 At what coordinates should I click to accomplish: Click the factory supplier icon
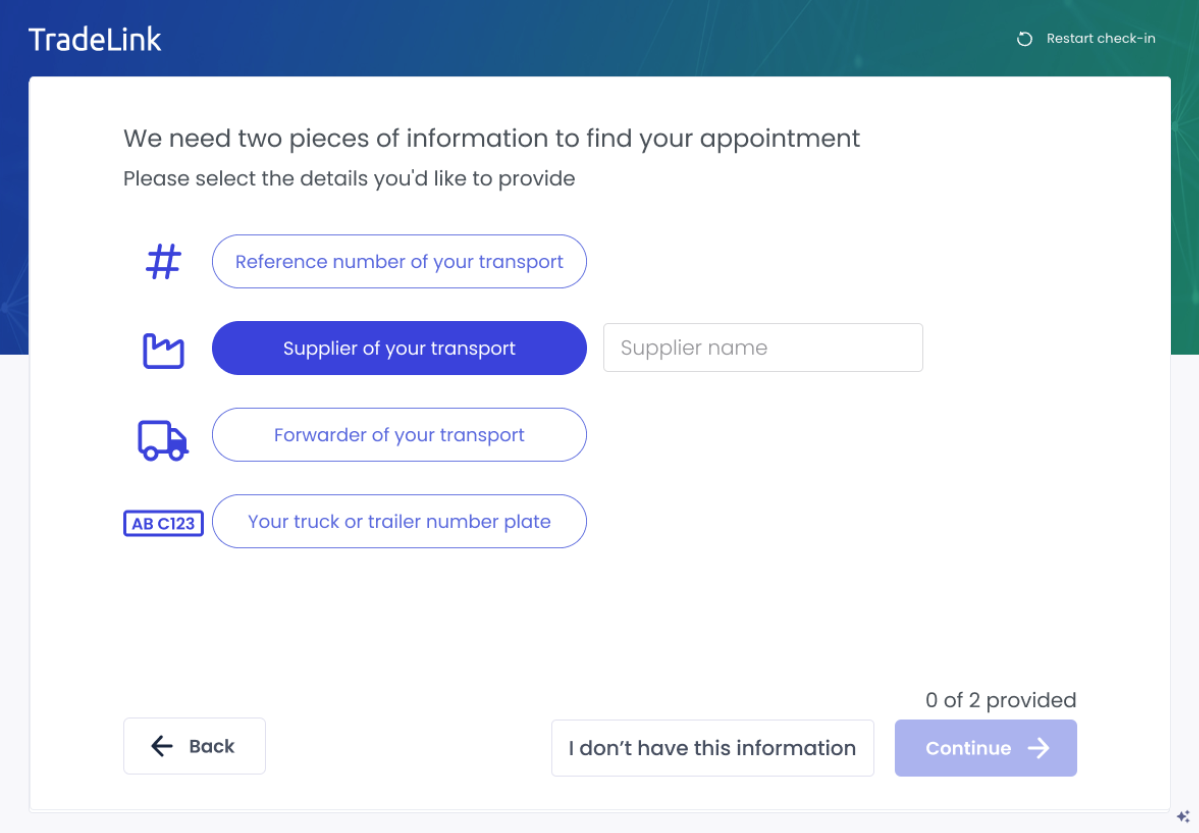(x=164, y=349)
